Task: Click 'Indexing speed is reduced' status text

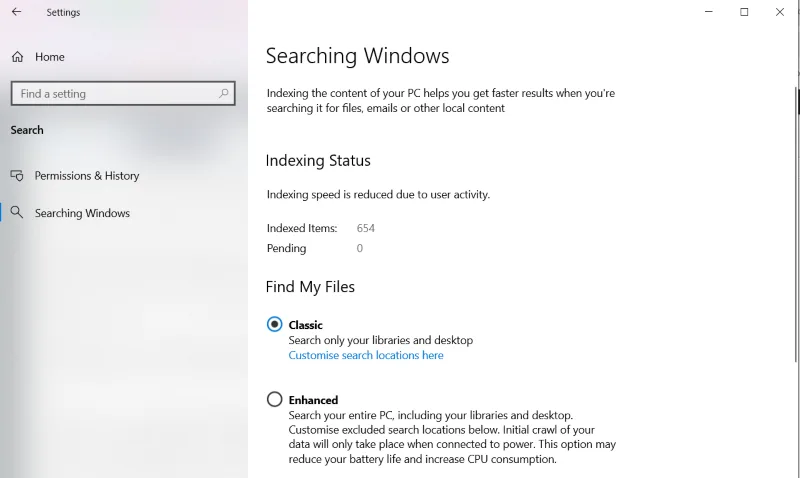Action: (378, 194)
